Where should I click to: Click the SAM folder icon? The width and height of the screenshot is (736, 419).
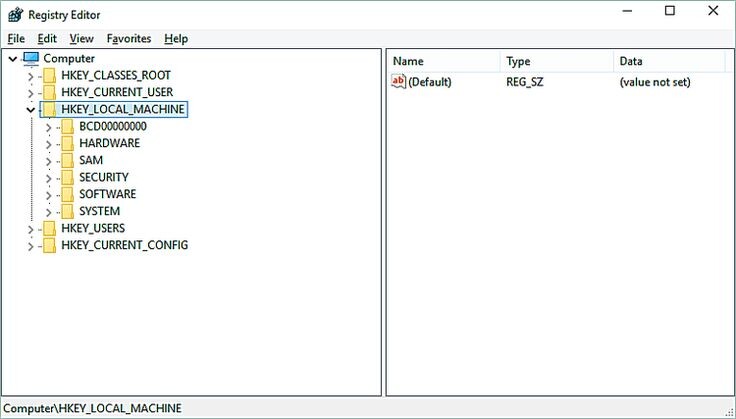pyautogui.click(x=68, y=160)
